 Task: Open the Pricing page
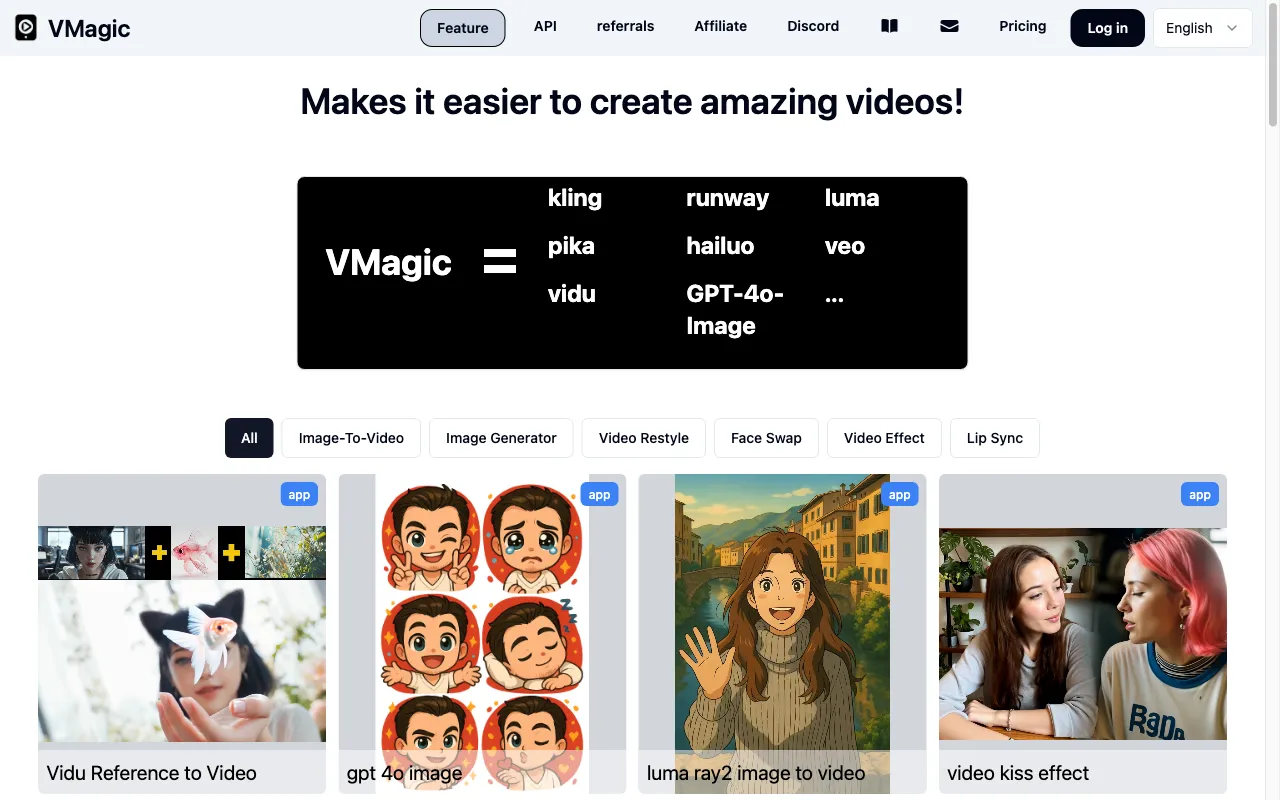[1022, 26]
